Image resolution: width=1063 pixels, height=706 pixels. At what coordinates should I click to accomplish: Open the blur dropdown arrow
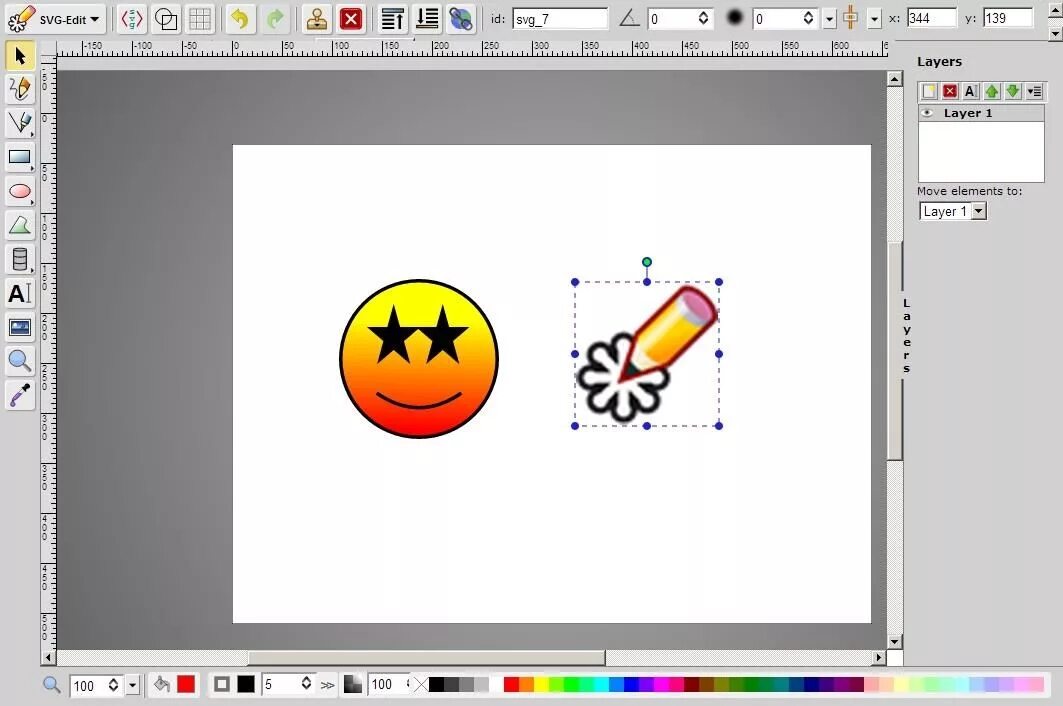pyautogui.click(x=829, y=20)
